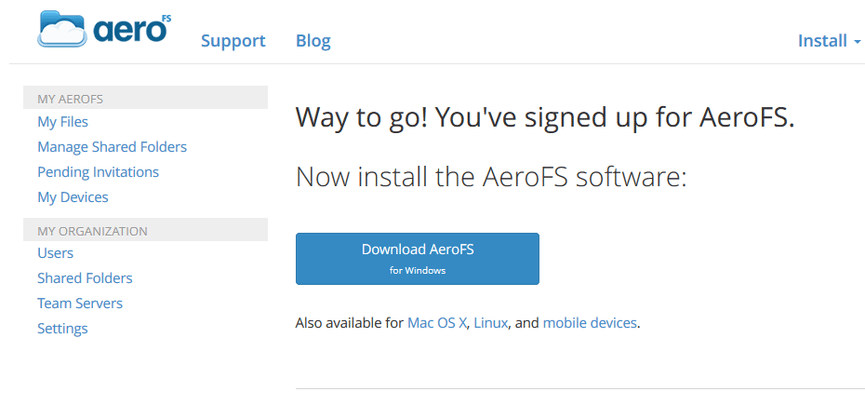Screen dimensions: 865x405
Task: Click the MY AEROFS section header
Action: (x=146, y=98)
